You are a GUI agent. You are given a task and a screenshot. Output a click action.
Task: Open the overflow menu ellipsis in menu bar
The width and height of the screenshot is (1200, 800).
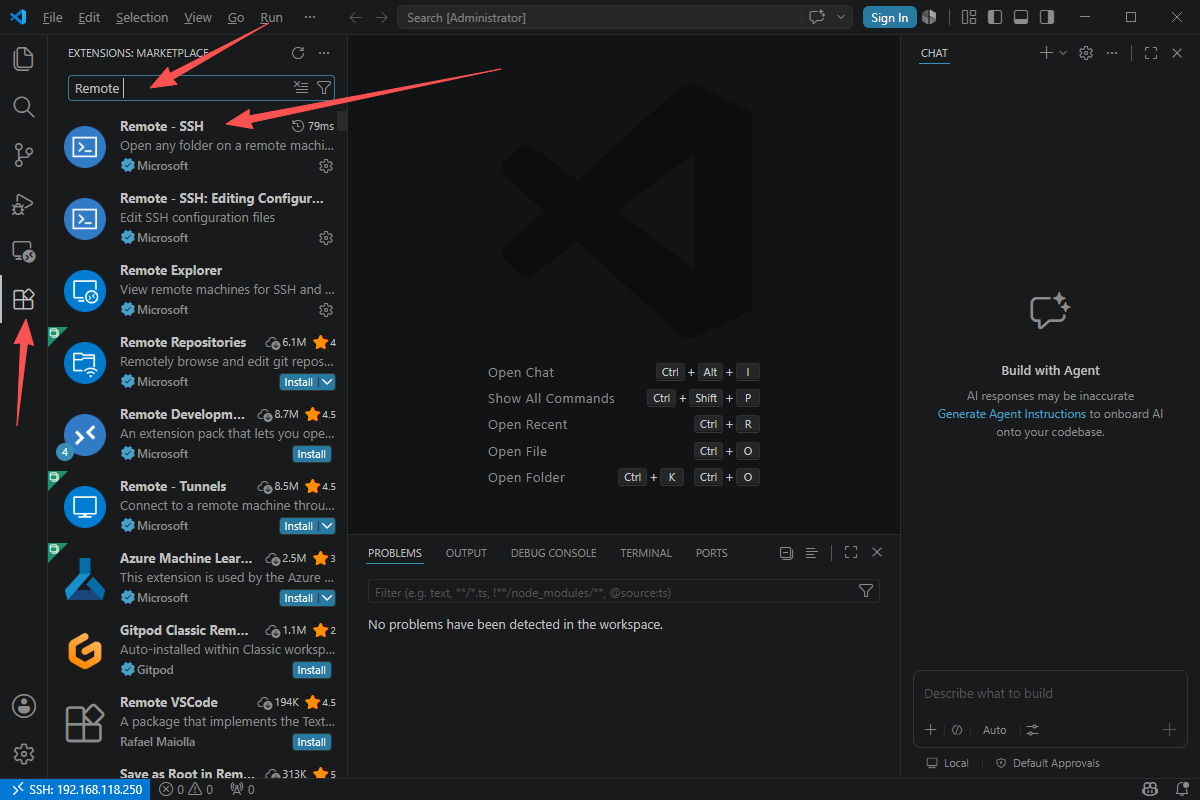point(310,17)
